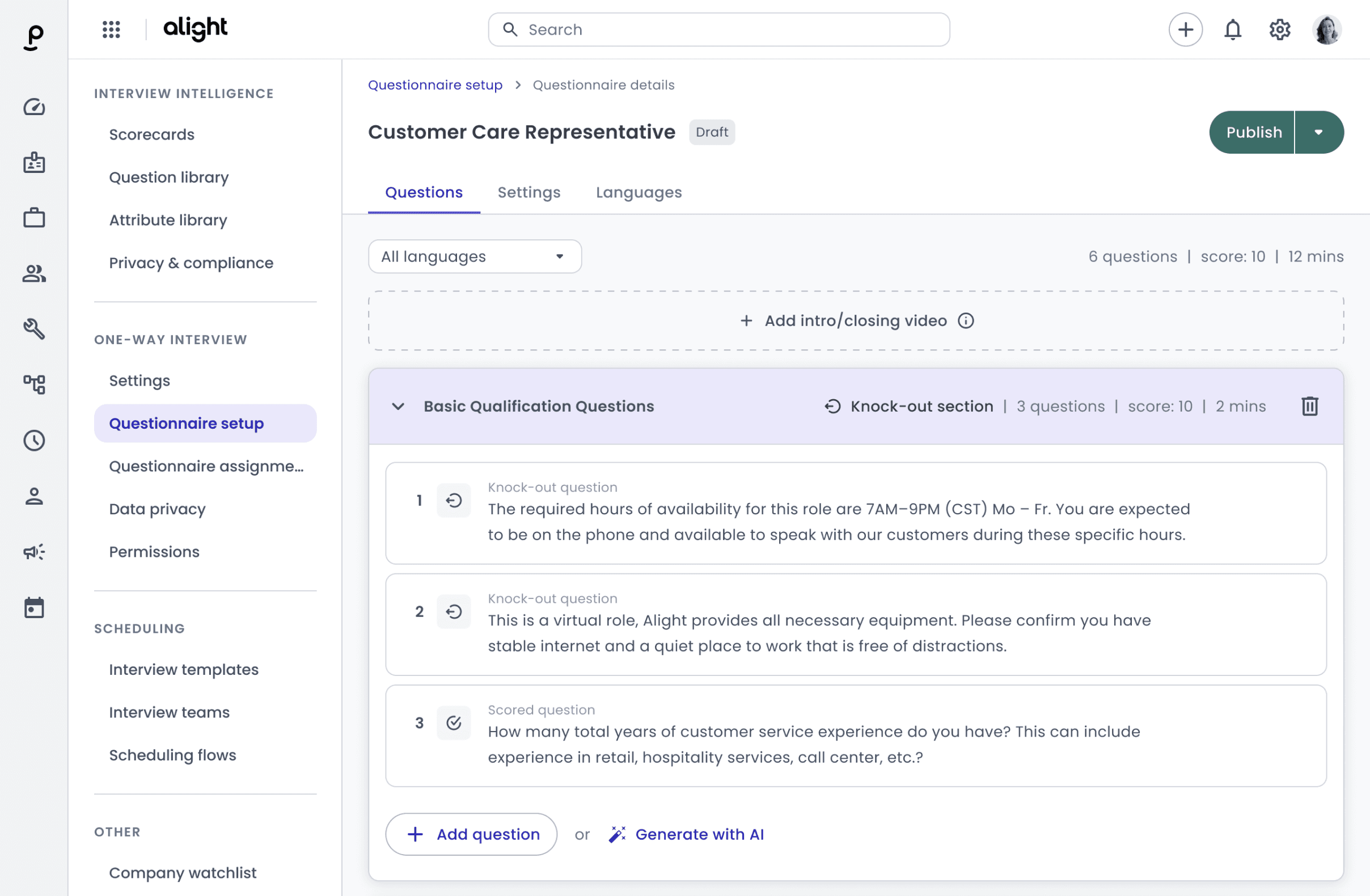1370x896 pixels.
Task: Collapse the Basic Qualification Questions section
Action: (x=398, y=406)
